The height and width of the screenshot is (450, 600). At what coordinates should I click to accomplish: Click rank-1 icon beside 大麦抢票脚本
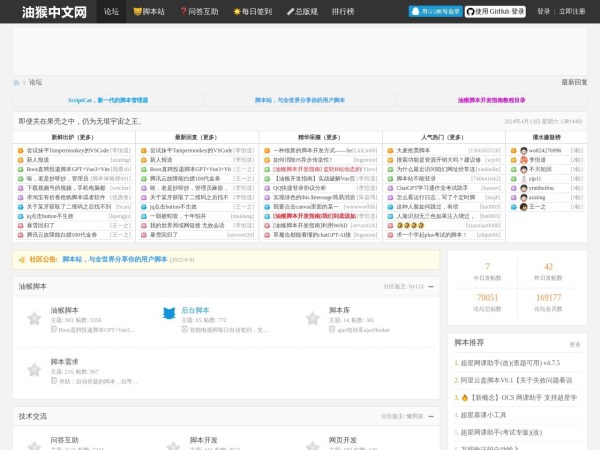(390, 150)
